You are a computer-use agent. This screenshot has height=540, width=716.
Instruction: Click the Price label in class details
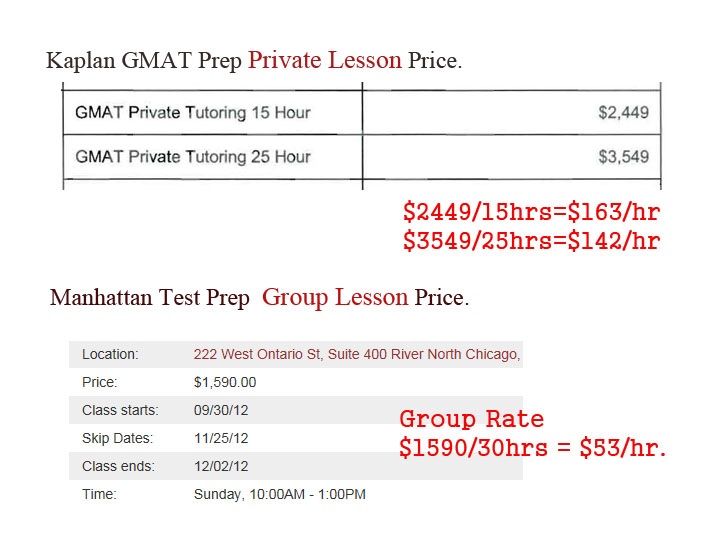99,382
